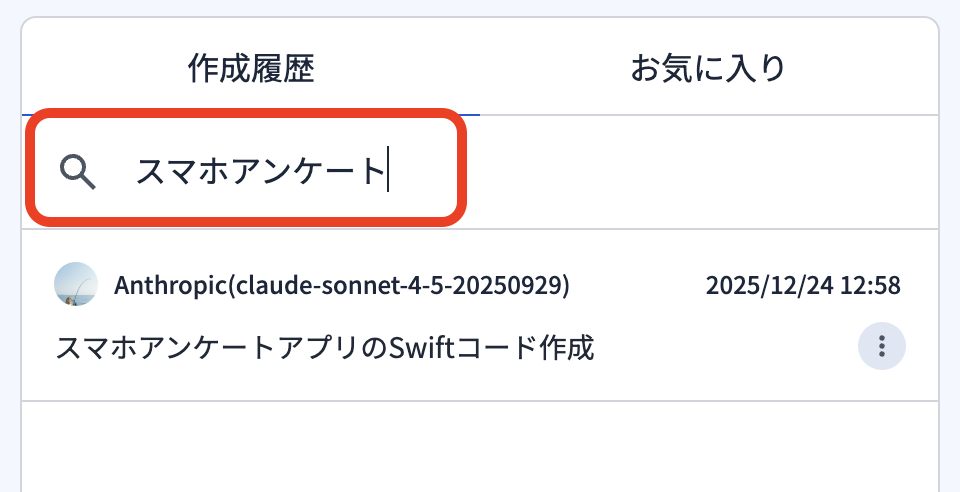The width and height of the screenshot is (960, 492).
Task: Focus the search field containing スマホアンケート
Action: pyautogui.click(x=260, y=172)
